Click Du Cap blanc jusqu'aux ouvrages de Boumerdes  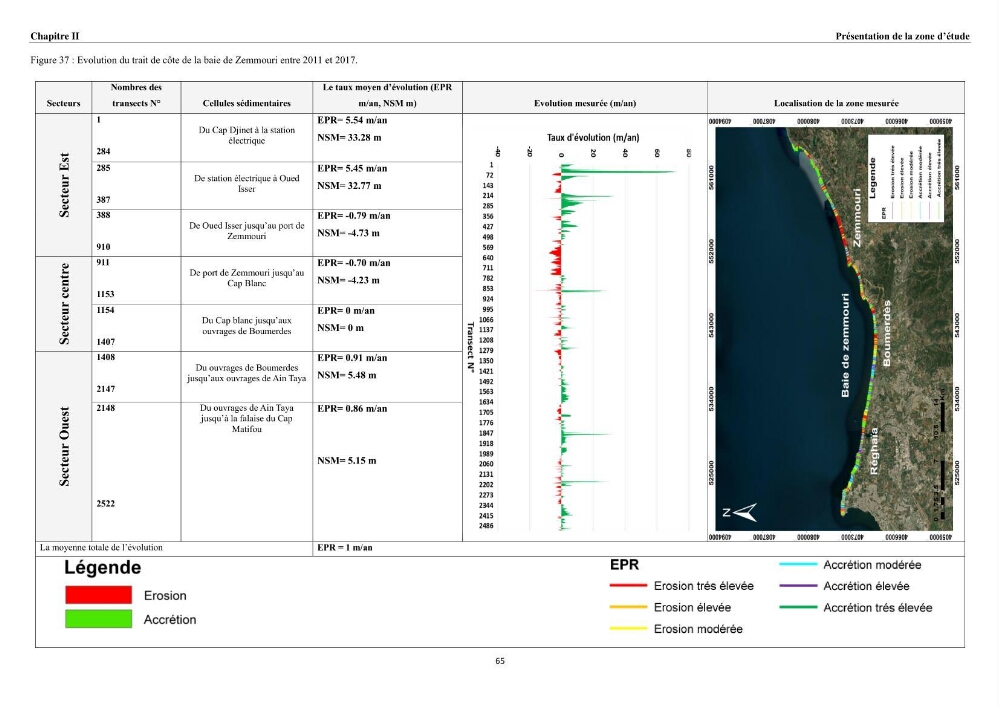point(247,326)
